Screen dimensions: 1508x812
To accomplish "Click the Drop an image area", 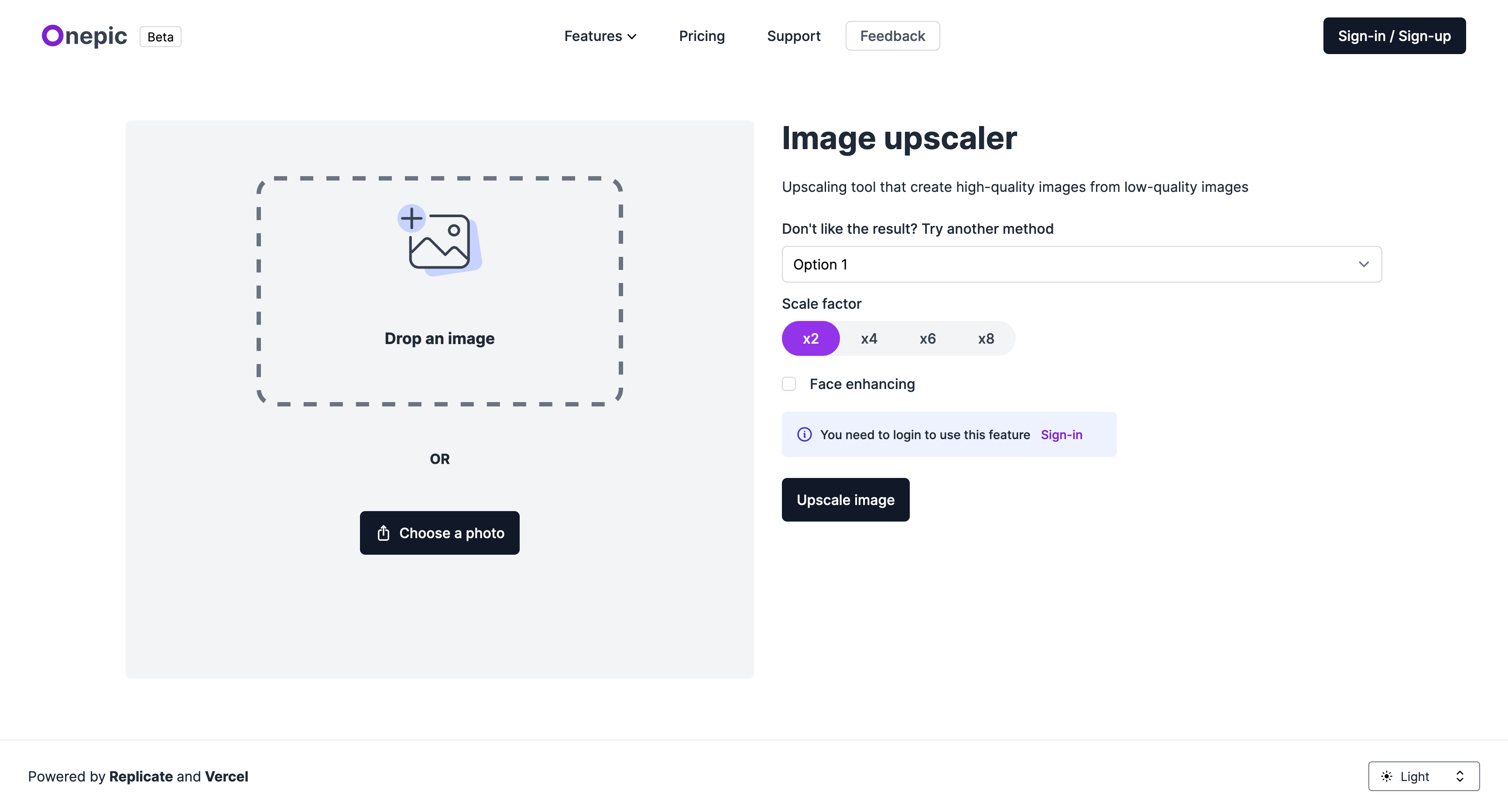I will tap(439, 338).
